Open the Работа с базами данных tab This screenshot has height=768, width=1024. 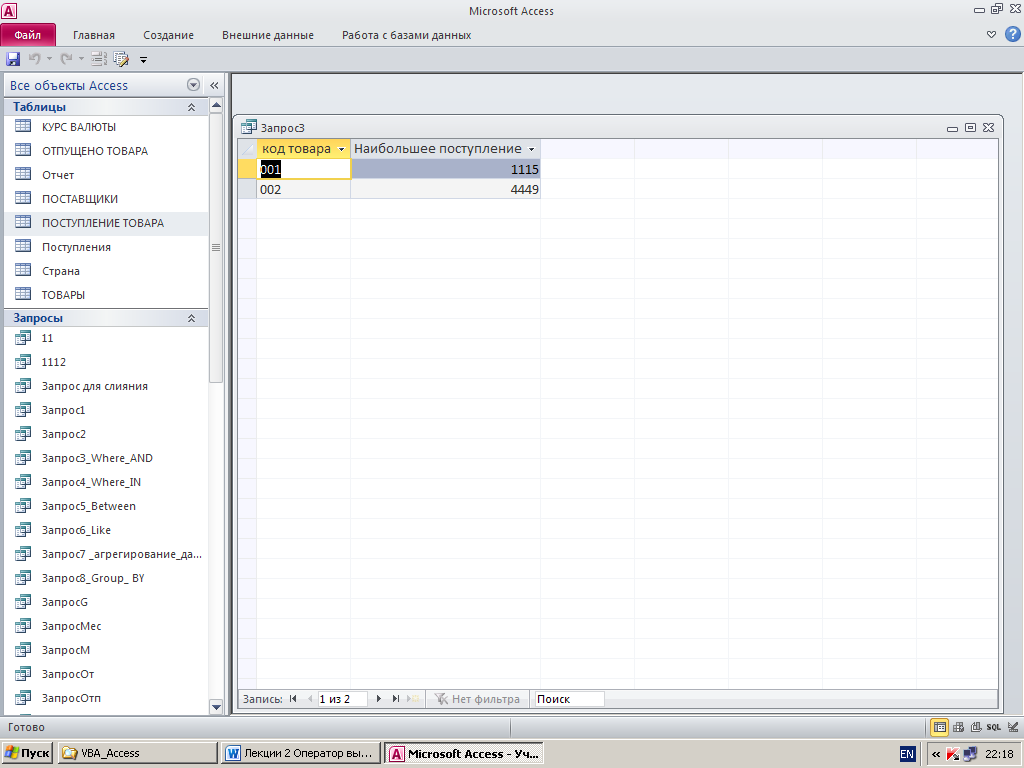pyautogui.click(x=406, y=35)
